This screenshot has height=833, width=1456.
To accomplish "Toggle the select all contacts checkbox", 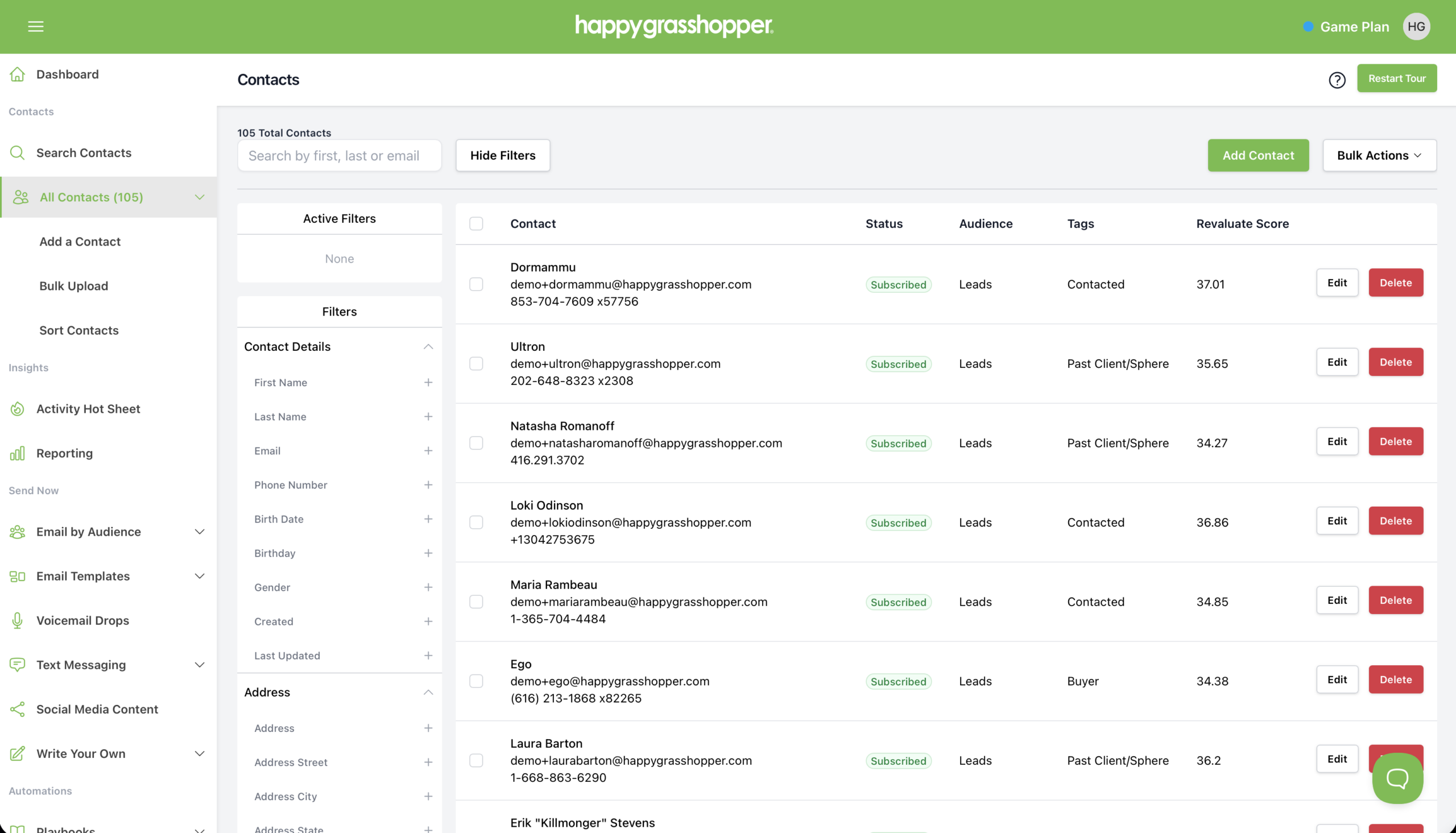I will pyautogui.click(x=476, y=223).
